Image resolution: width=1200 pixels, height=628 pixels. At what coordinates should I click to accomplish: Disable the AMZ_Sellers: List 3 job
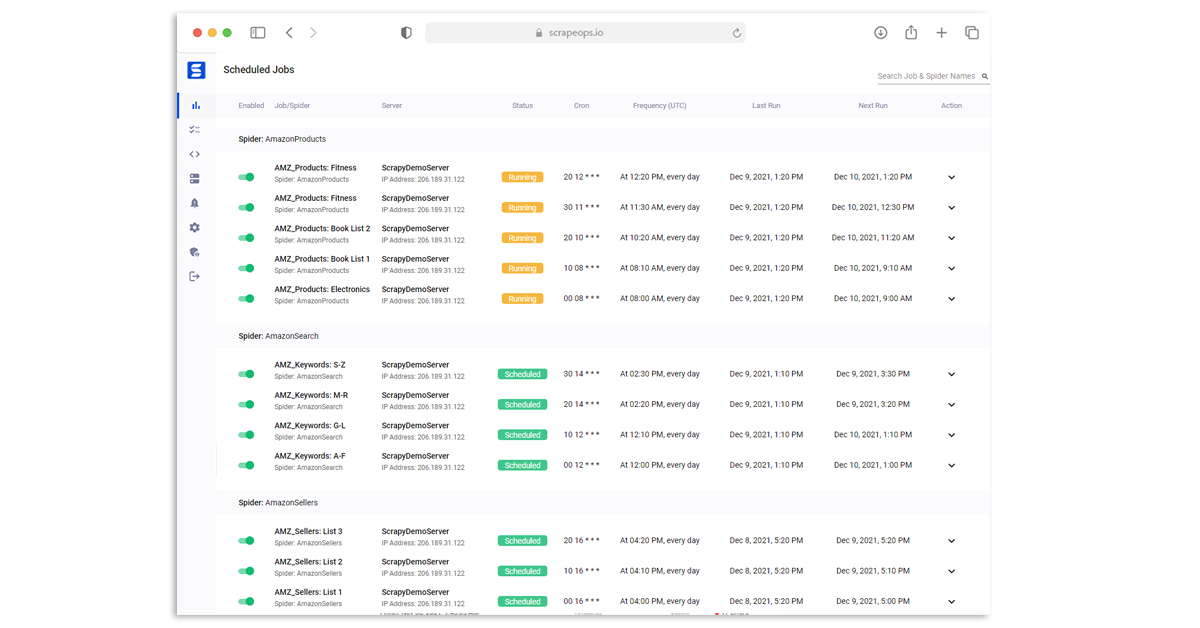[247, 540]
